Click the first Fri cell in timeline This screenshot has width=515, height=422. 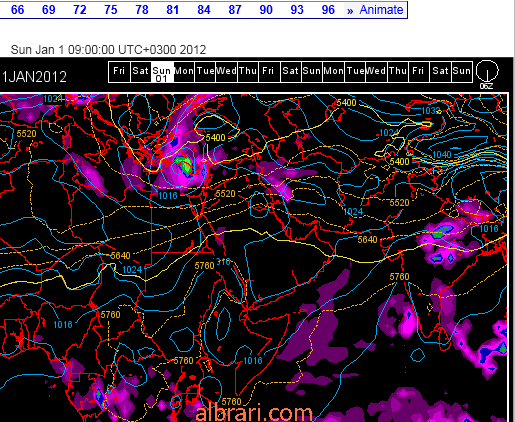click(119, 72)
